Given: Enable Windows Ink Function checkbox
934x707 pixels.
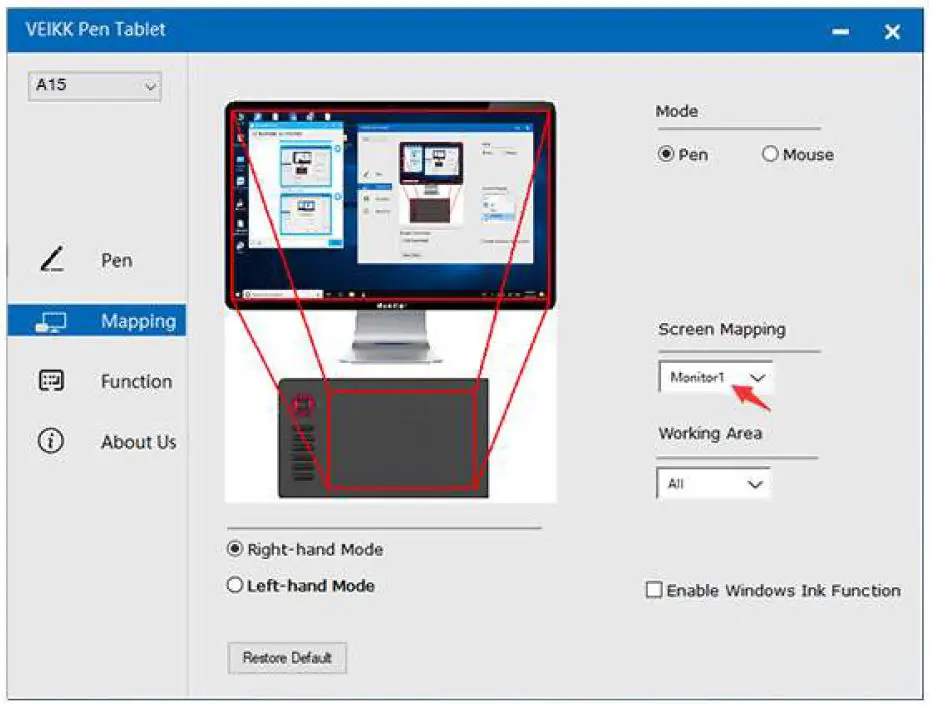Looking at the screenshot, I should (654, 590).
